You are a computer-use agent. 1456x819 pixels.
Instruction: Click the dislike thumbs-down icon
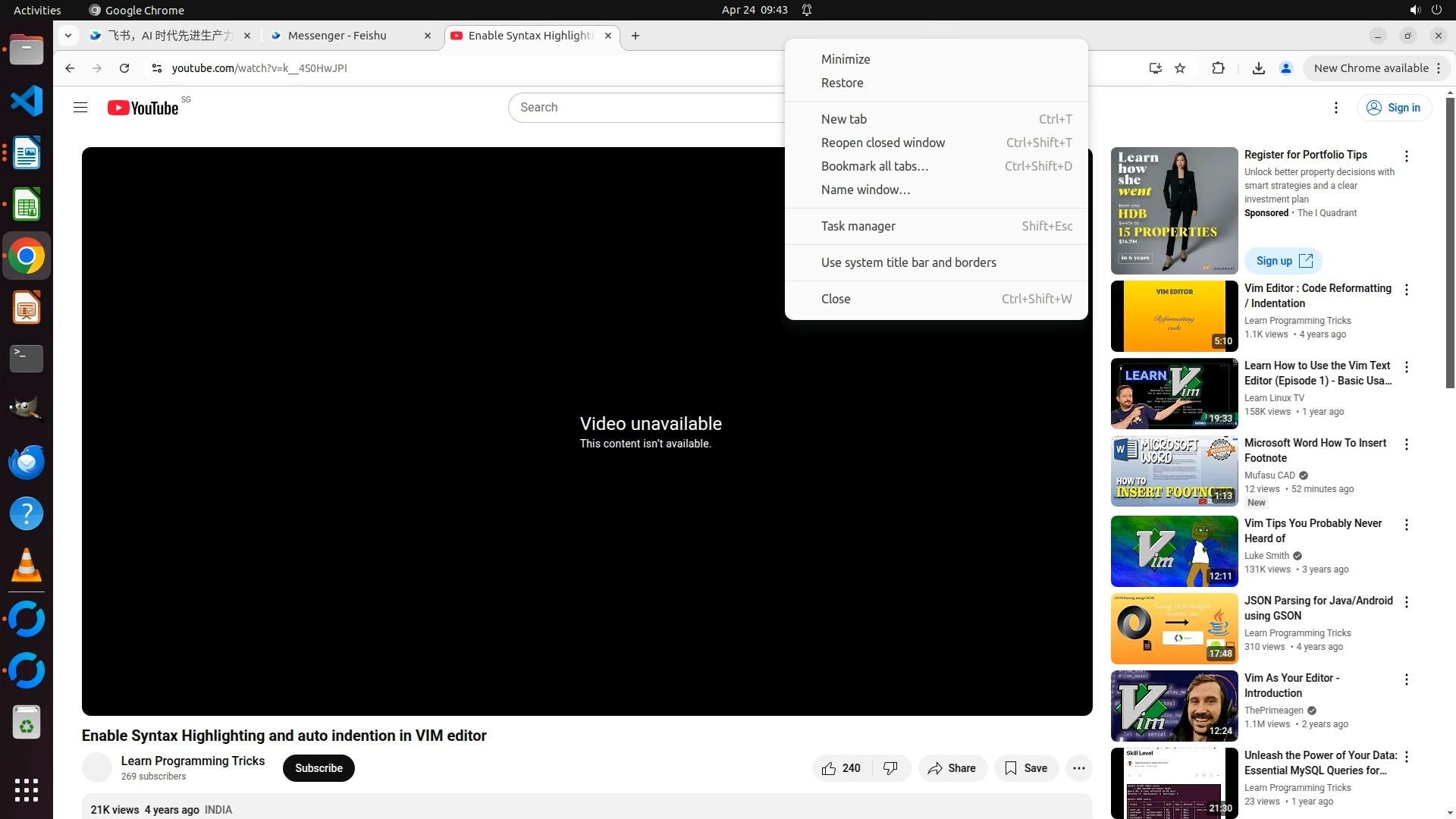click(890, 768)
